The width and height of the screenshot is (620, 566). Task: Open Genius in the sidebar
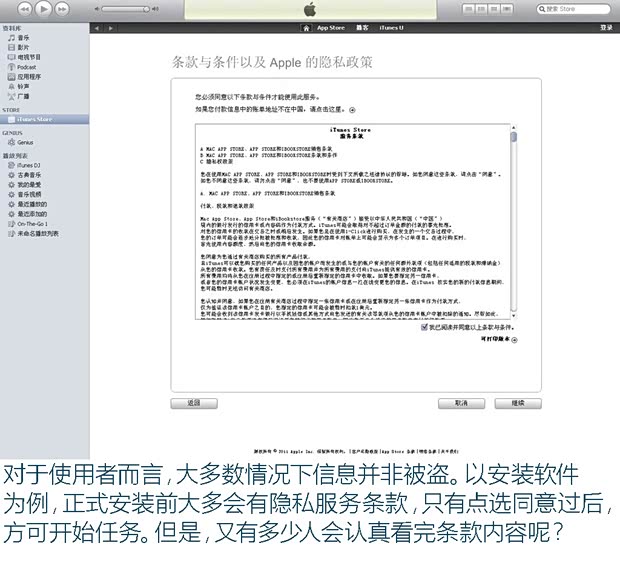(25, 142)
